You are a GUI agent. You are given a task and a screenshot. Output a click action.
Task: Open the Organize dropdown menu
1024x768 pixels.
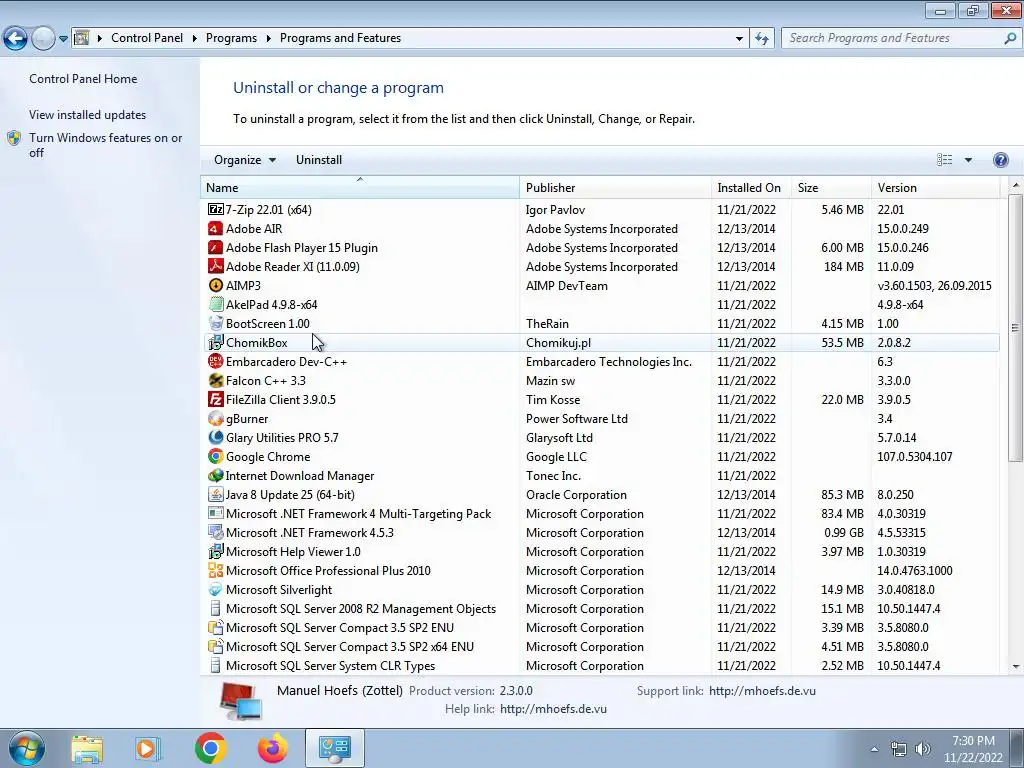(x=245, y=160)
